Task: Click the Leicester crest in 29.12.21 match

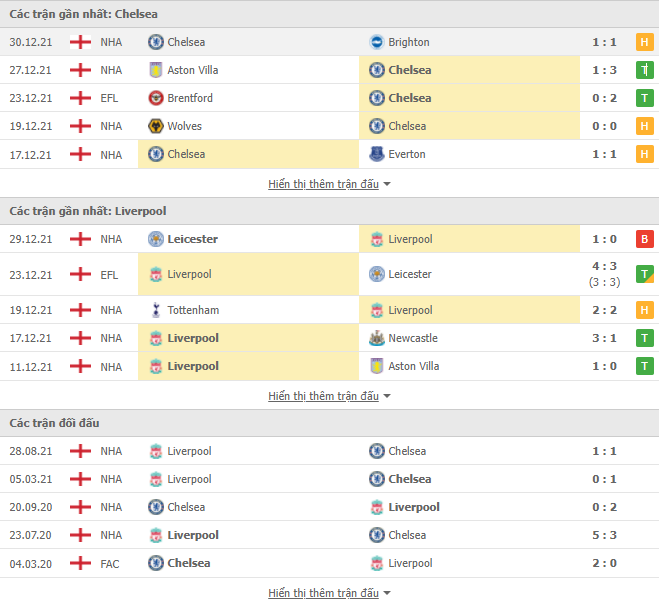Action: point(156,239)
